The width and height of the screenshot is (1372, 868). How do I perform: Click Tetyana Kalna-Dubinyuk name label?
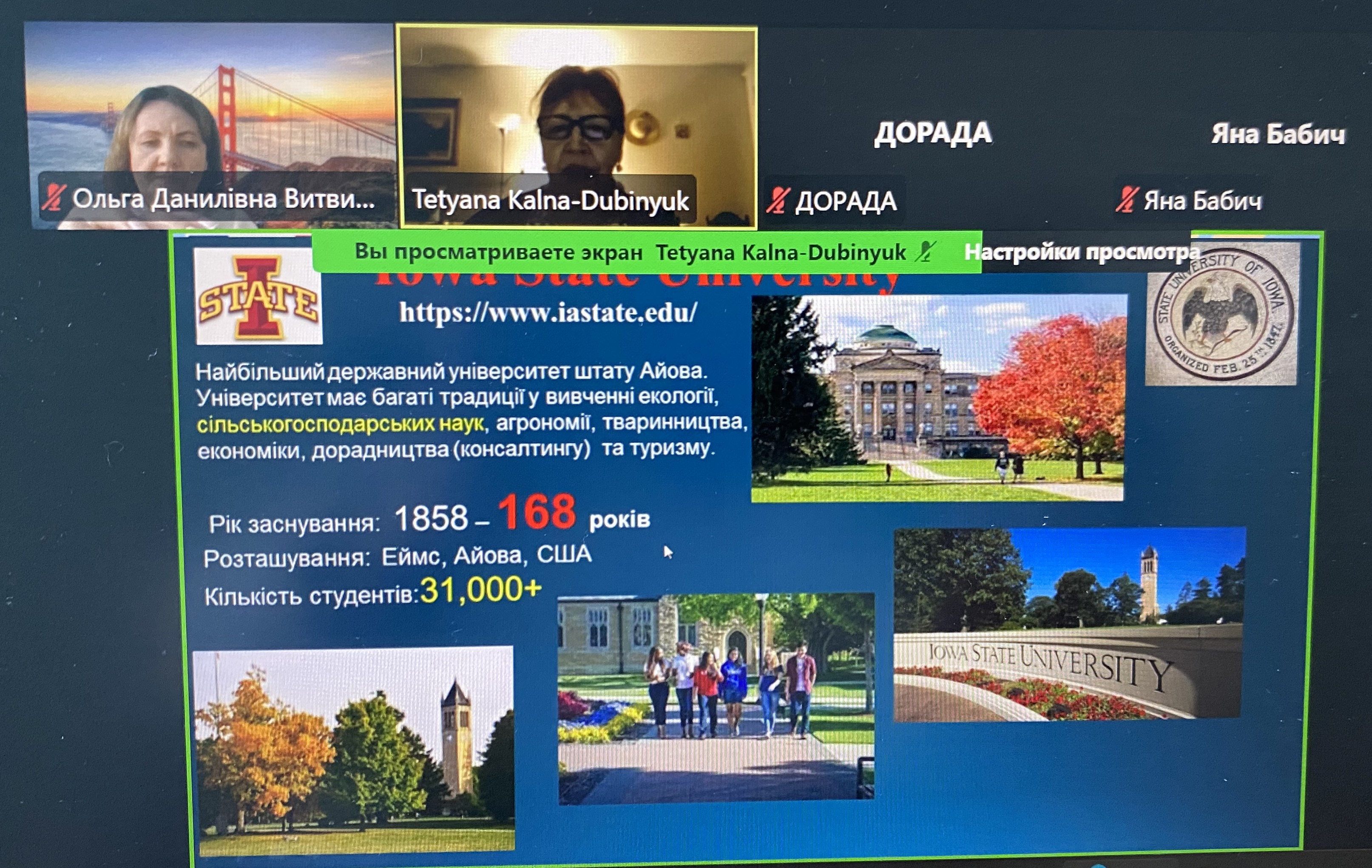(x=551, y=200)
